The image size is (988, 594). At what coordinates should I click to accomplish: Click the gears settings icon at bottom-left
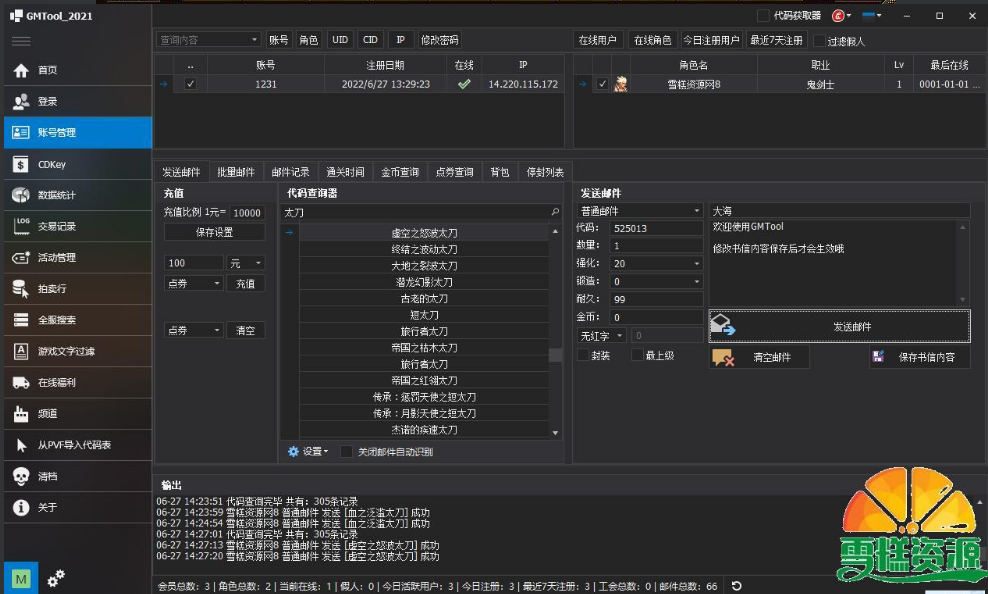56,577
